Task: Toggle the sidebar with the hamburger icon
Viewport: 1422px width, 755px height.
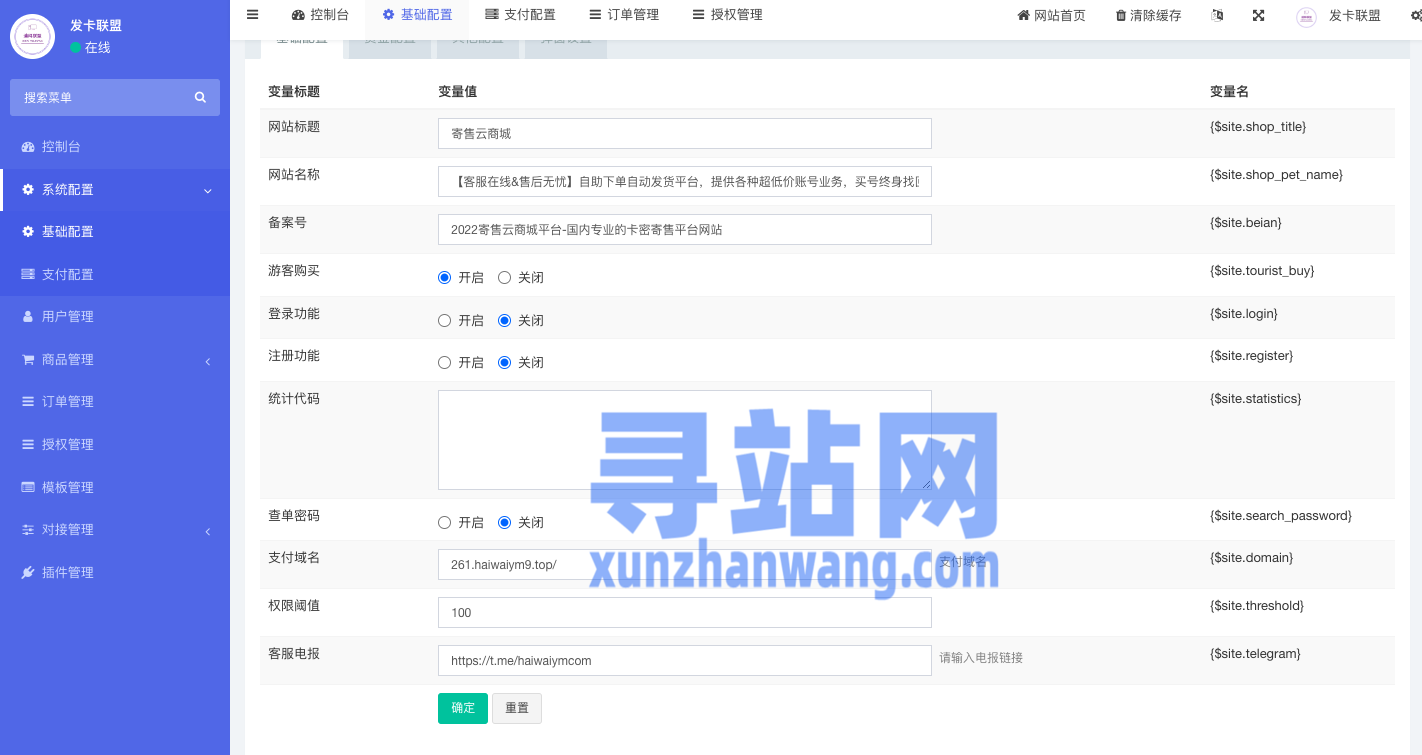Action: [x=252, y=15]
